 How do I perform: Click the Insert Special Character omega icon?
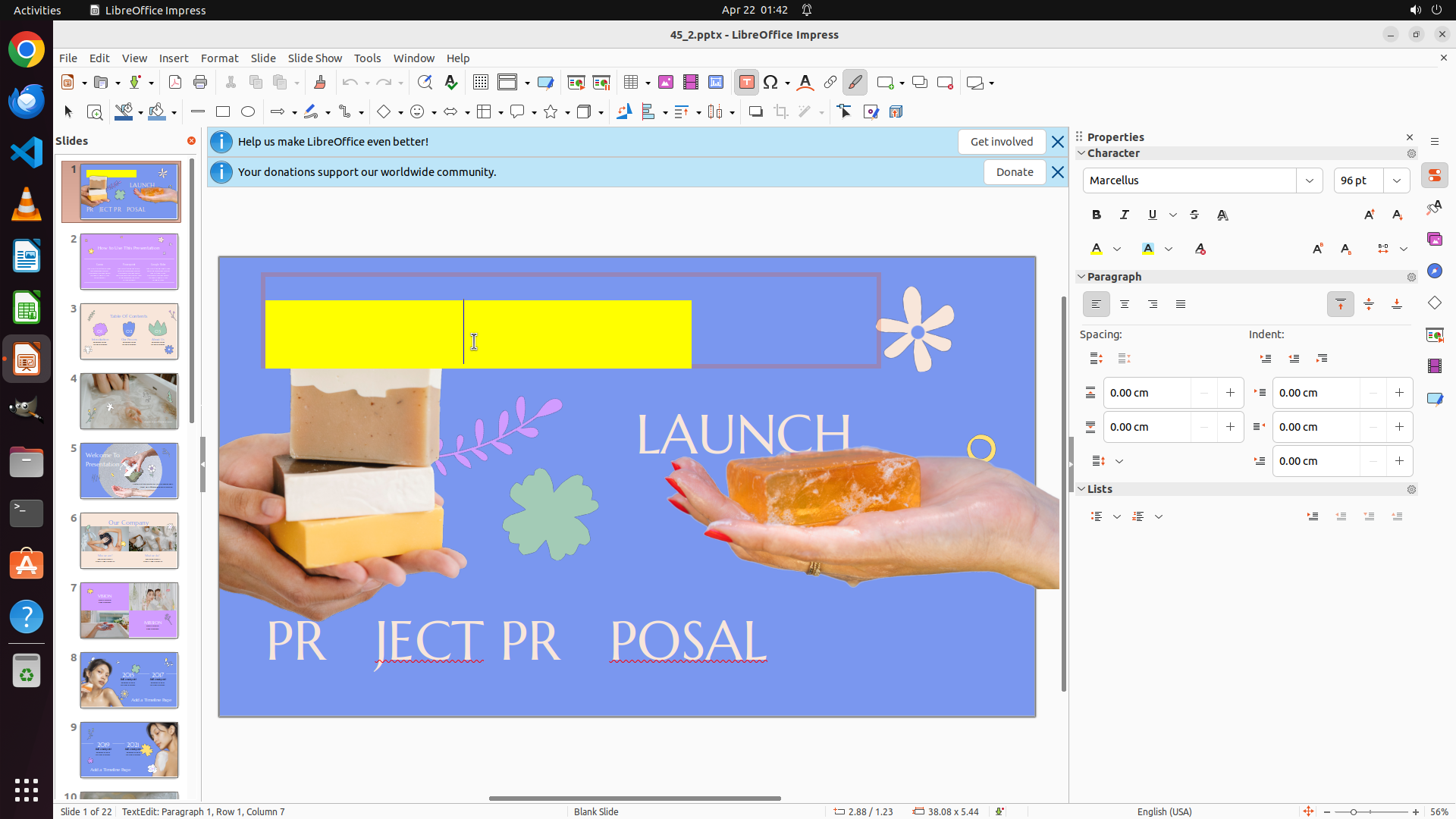coord(770,83)
